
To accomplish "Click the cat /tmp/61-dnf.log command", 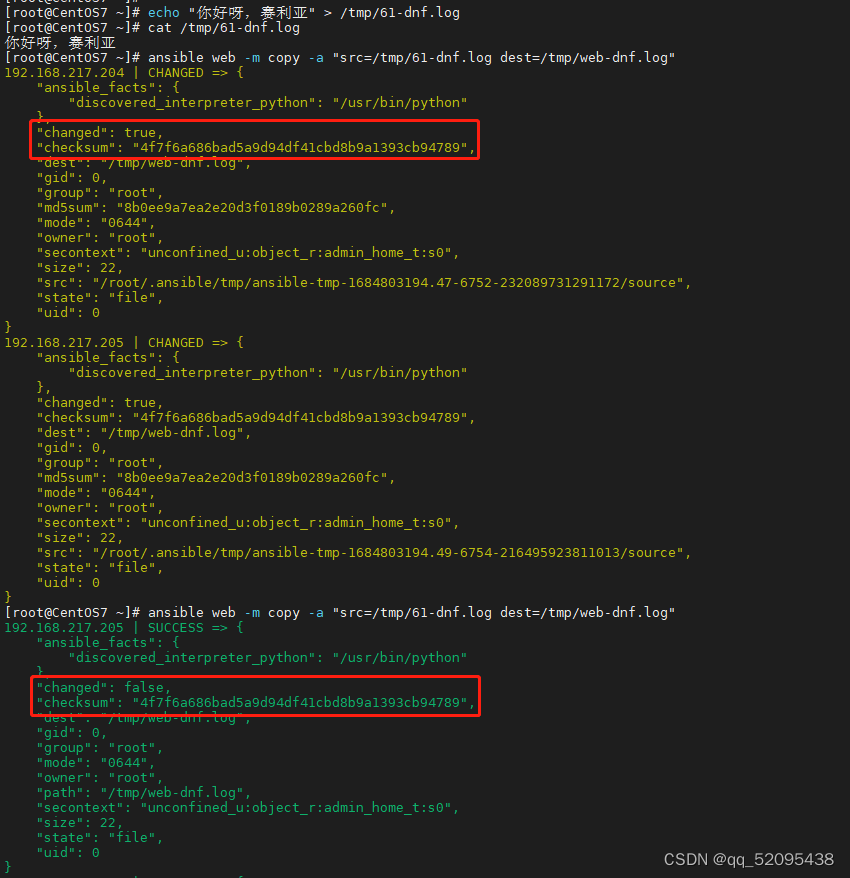I will pos(230,27).
